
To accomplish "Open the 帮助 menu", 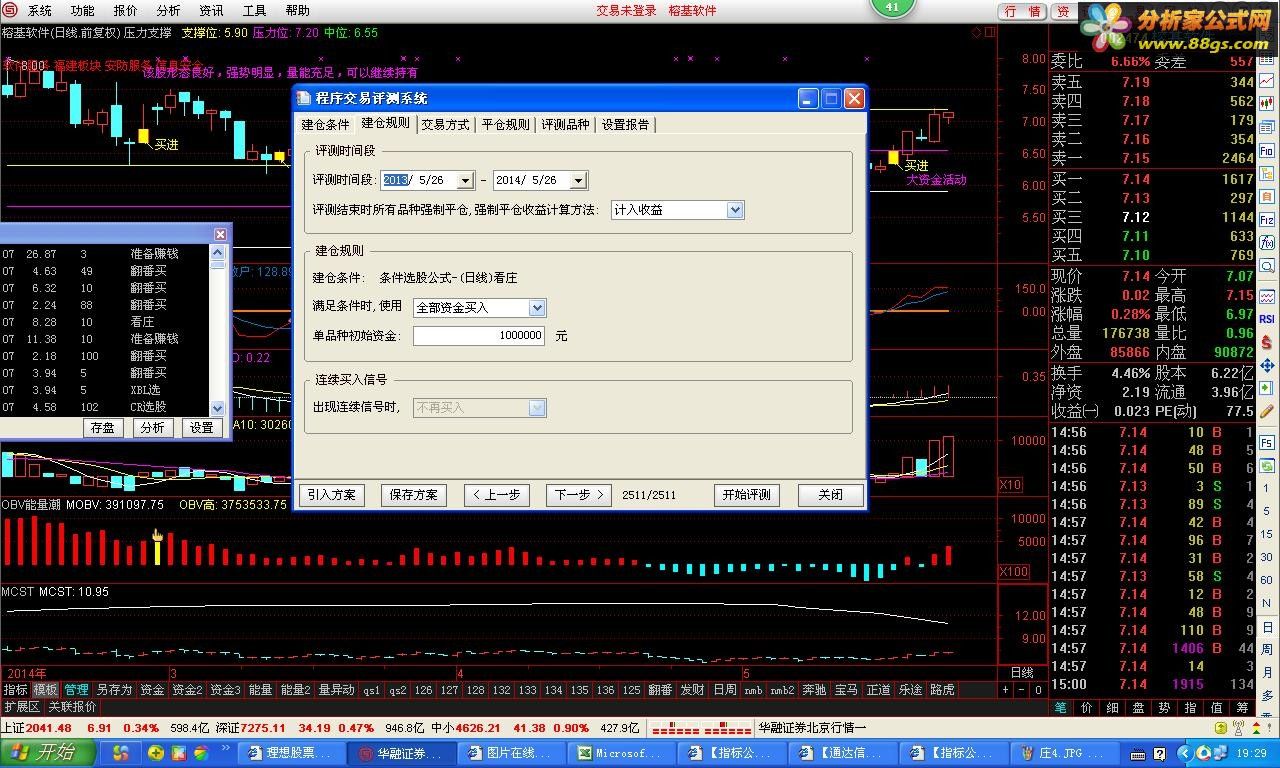I will pos(298,11).
